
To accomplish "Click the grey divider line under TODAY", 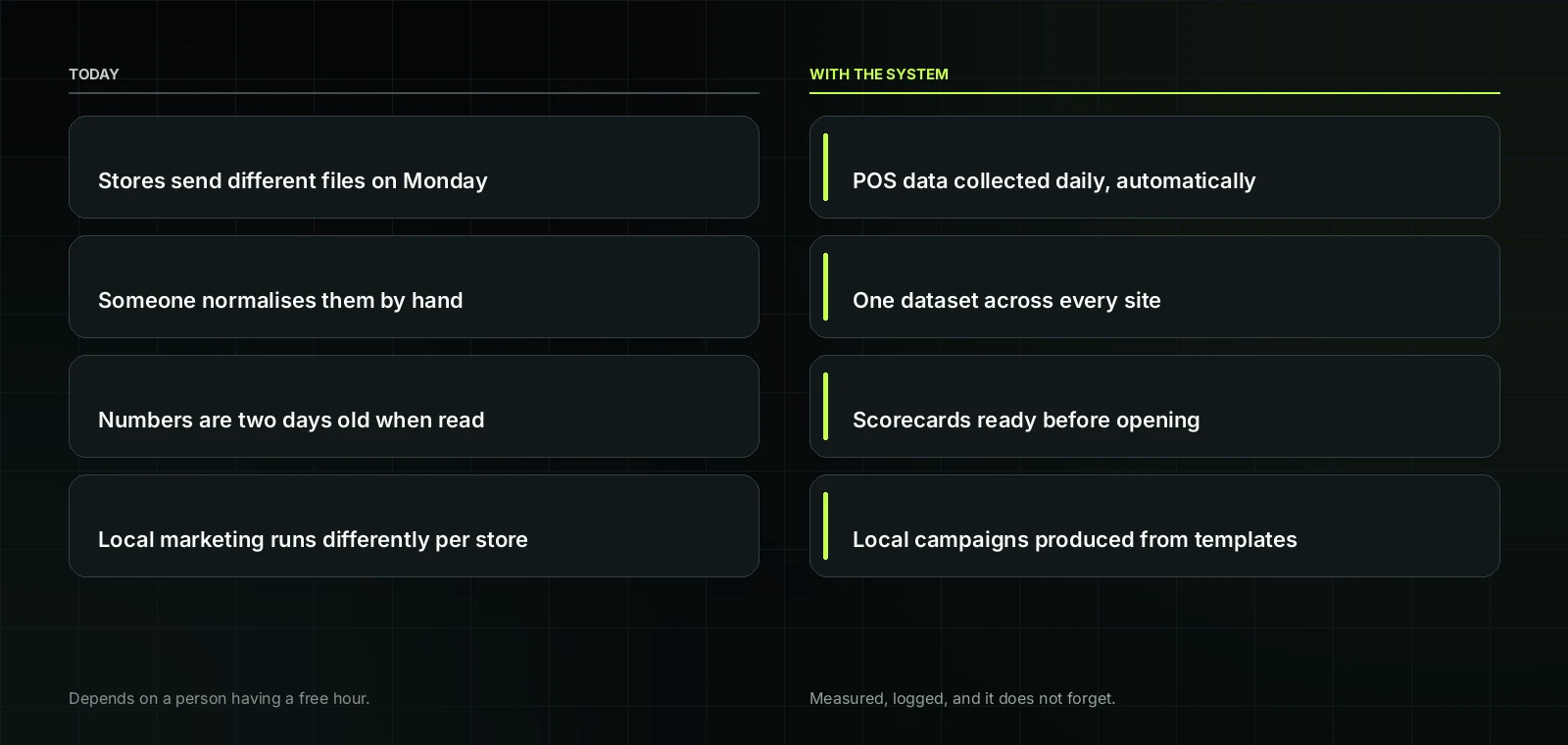I will [x=414, y=93].
